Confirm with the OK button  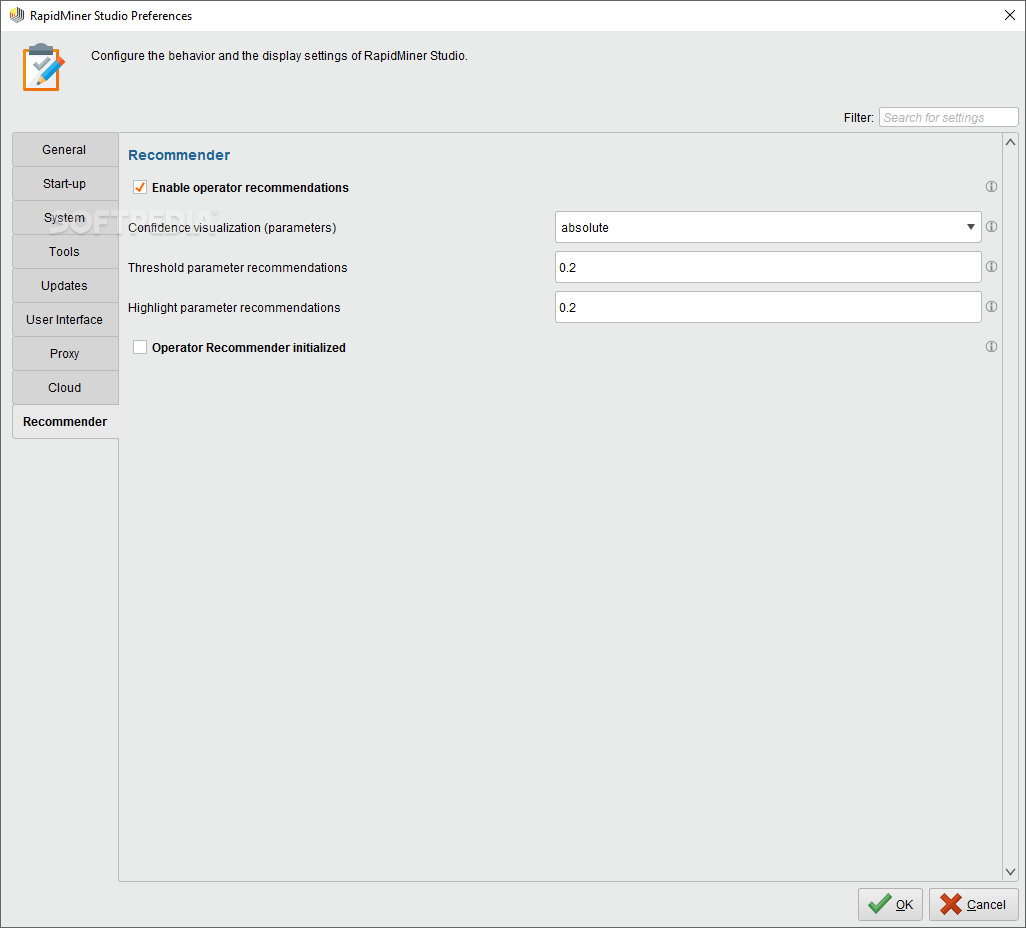pos(890,904)
